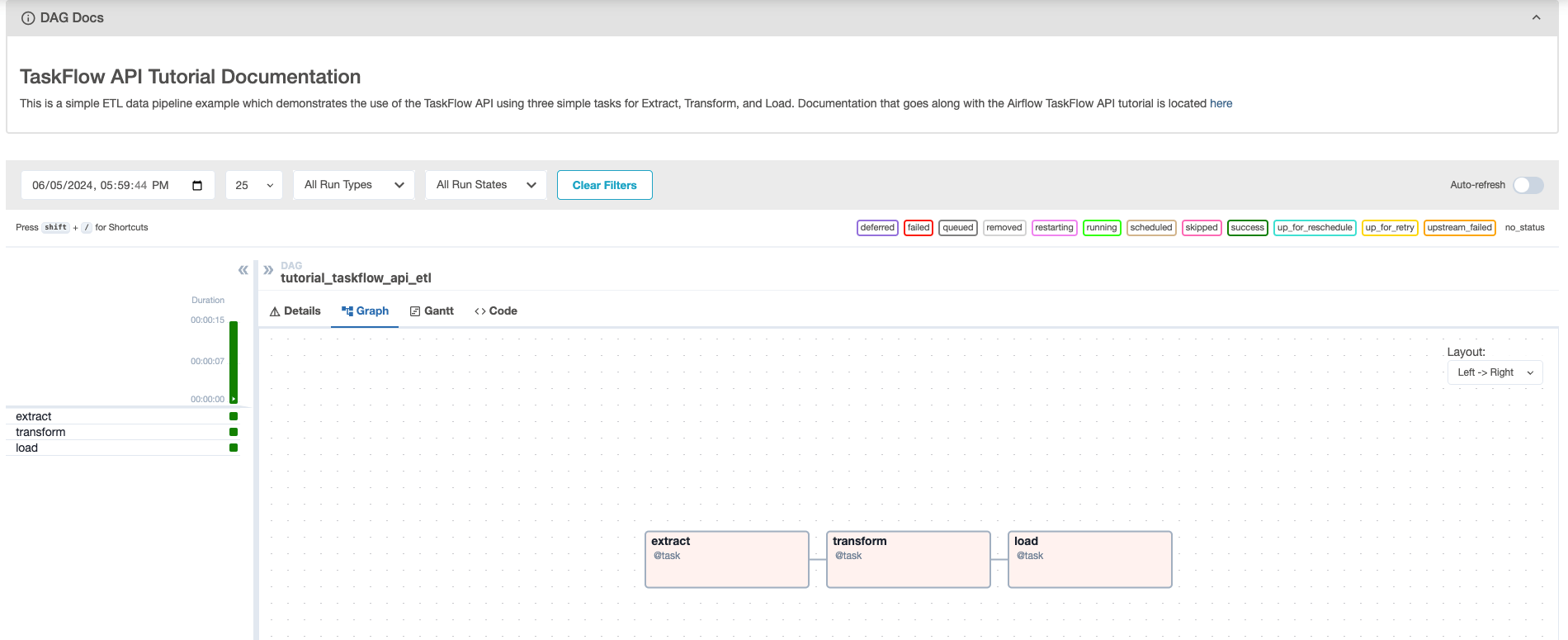
Task: Click the shift key shortcut hint
Action: [55, 228]
